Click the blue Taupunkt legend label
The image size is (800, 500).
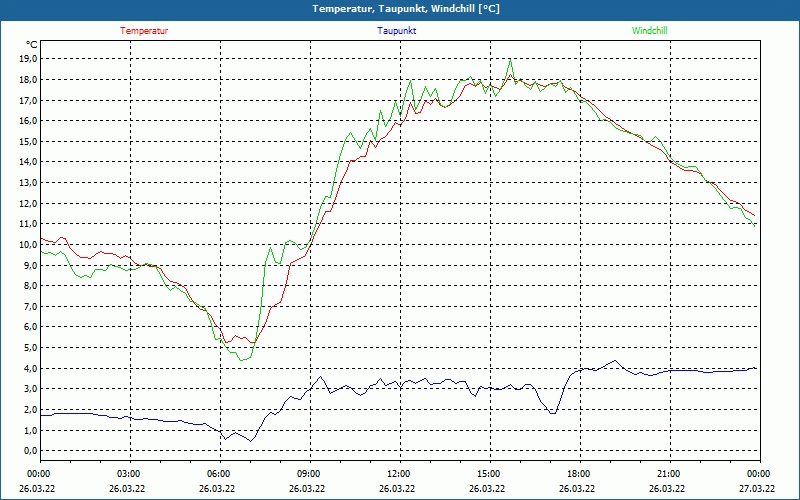(396, 31)
